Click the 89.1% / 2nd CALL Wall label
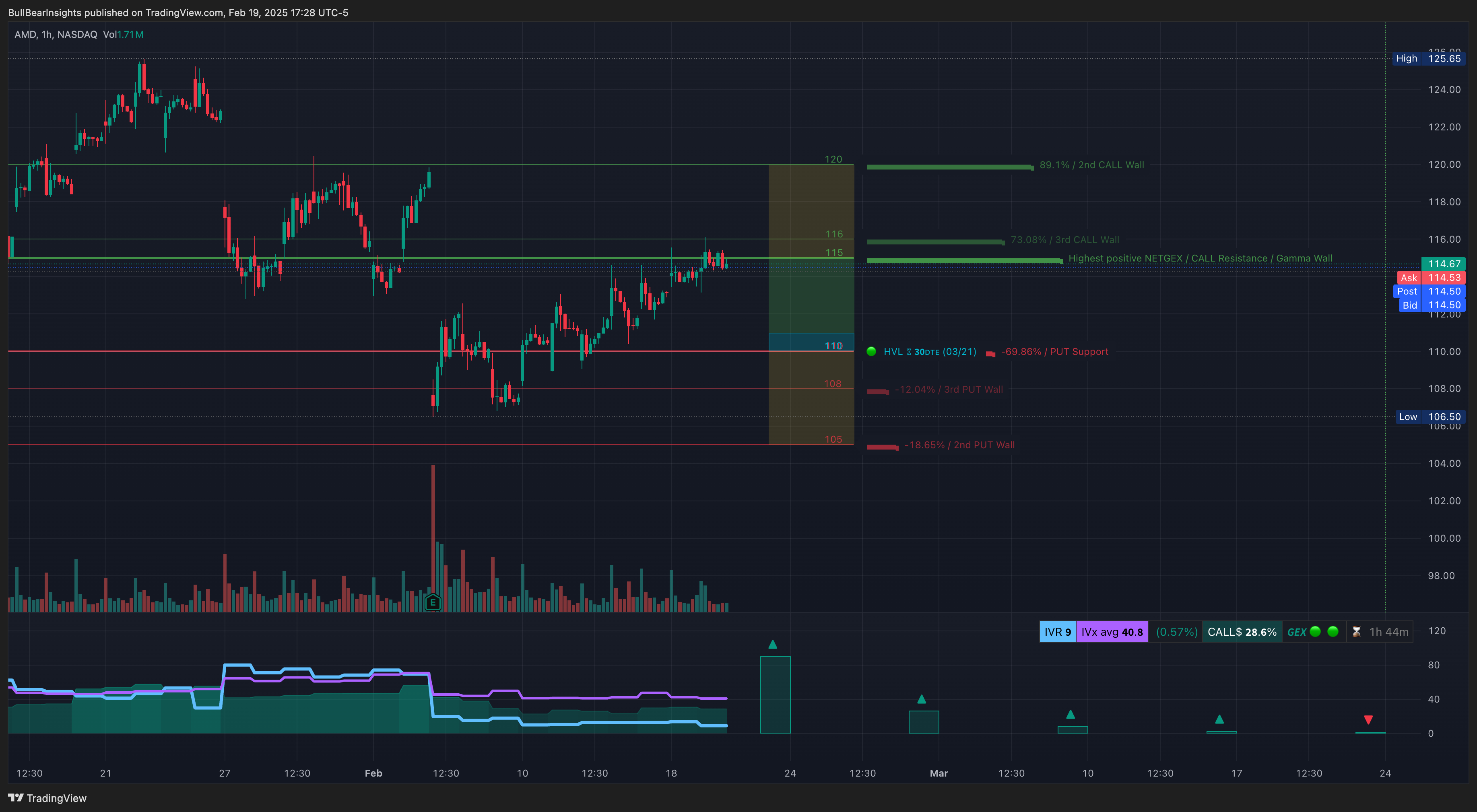1477x812 pixels. click(1091, 165)
